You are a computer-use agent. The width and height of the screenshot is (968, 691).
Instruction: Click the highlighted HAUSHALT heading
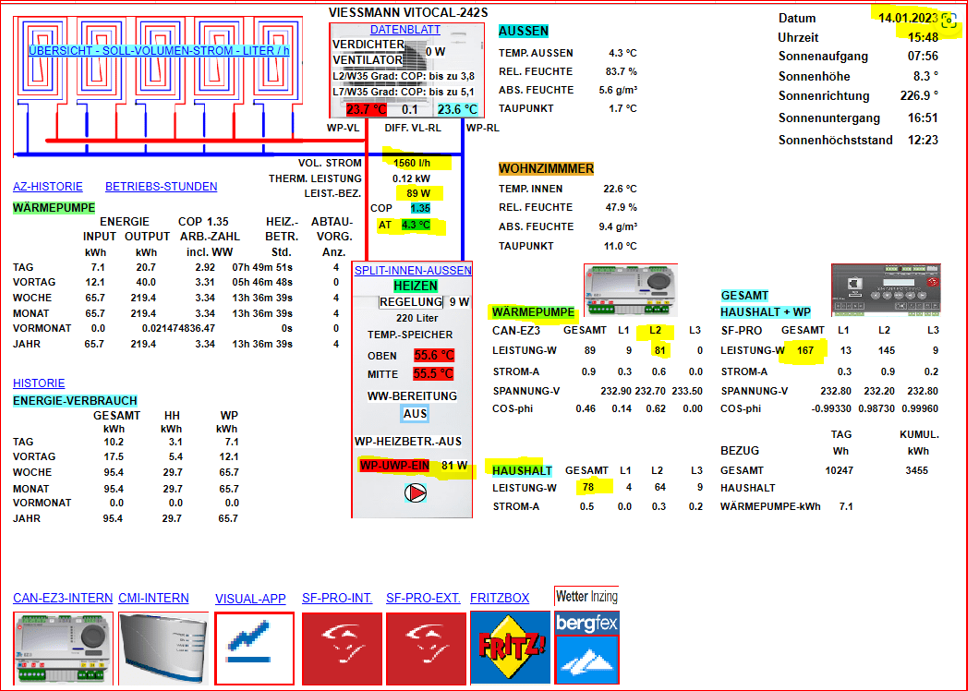(522, 471)
